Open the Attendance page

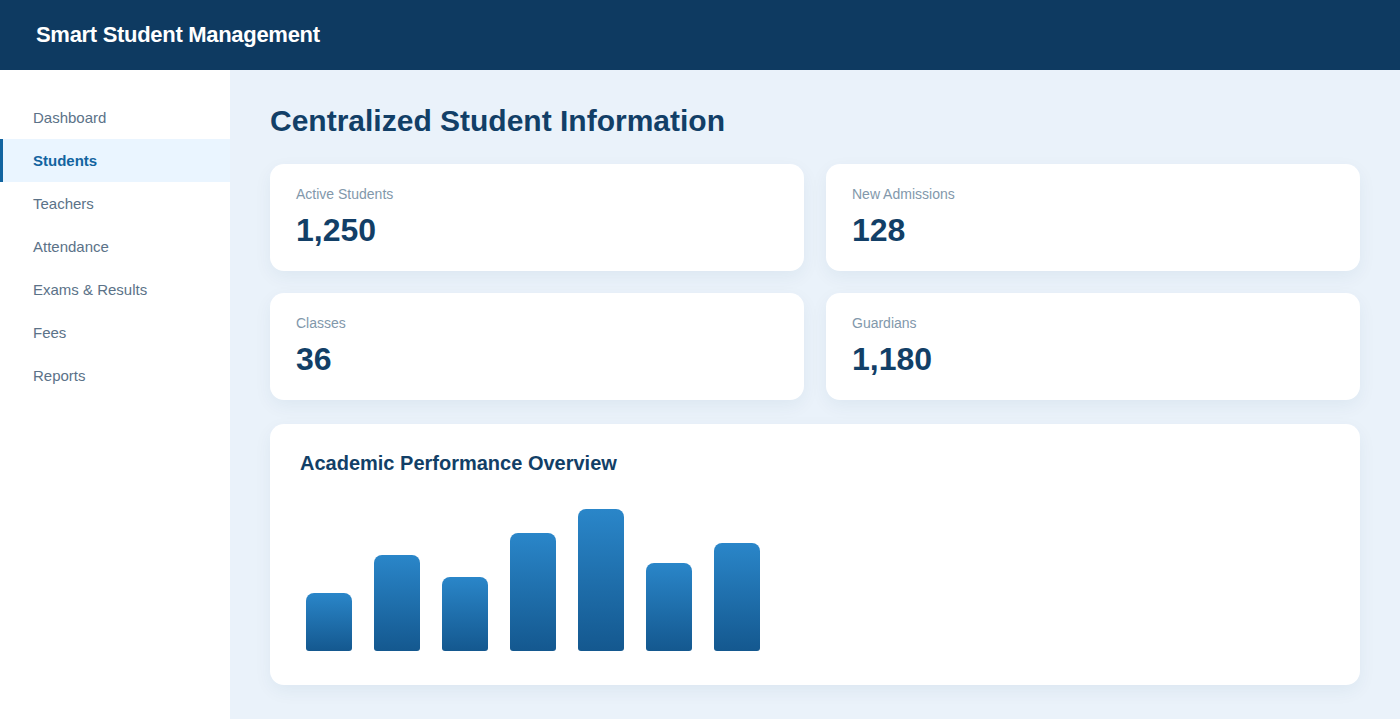coord(115,247)
